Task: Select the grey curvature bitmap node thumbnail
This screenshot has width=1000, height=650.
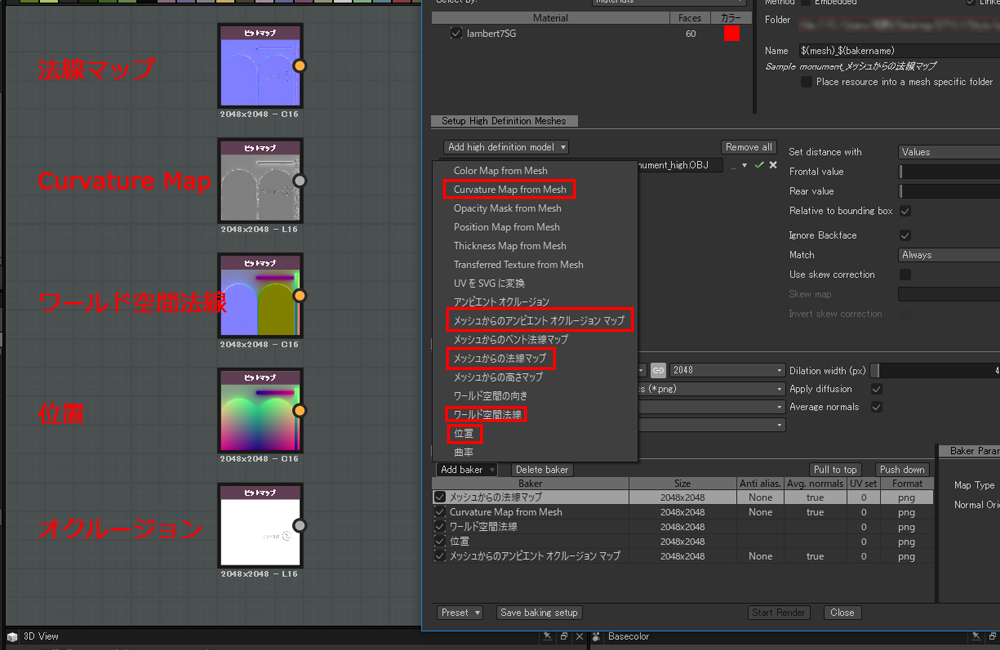Action: pos(260,181)
